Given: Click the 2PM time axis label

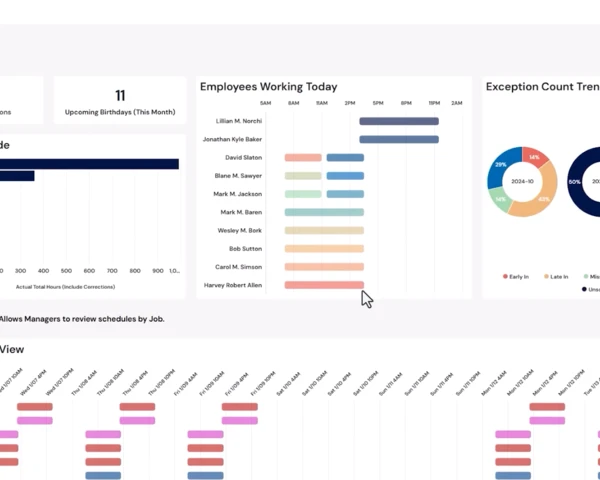Looking at the screenshot, I should click(350, 103).
